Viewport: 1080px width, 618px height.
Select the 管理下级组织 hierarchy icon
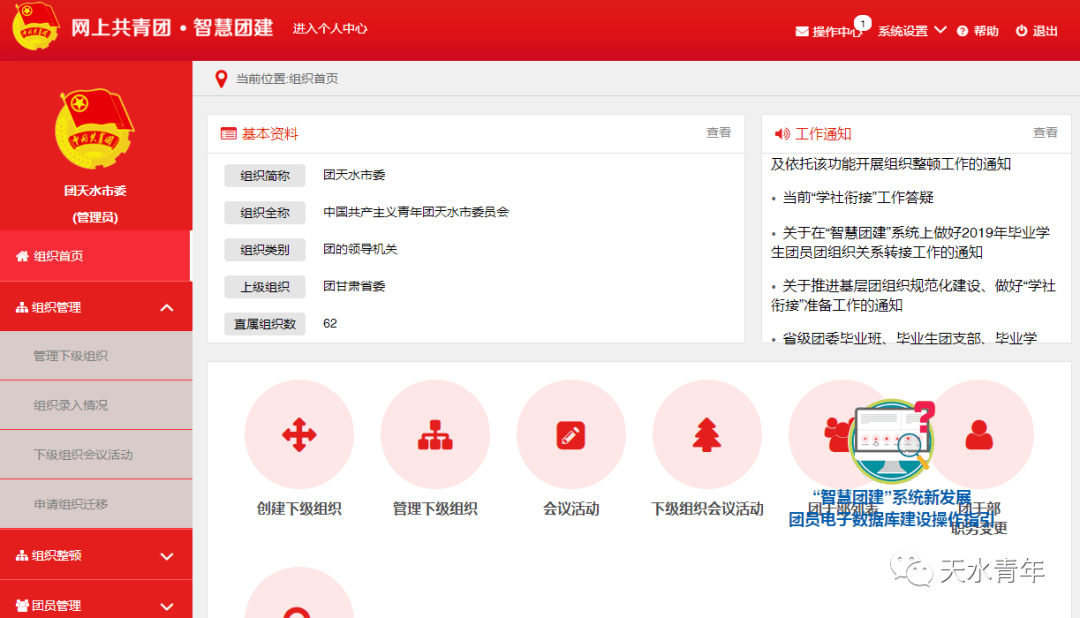pyautogui.click(x=434, y=433)
